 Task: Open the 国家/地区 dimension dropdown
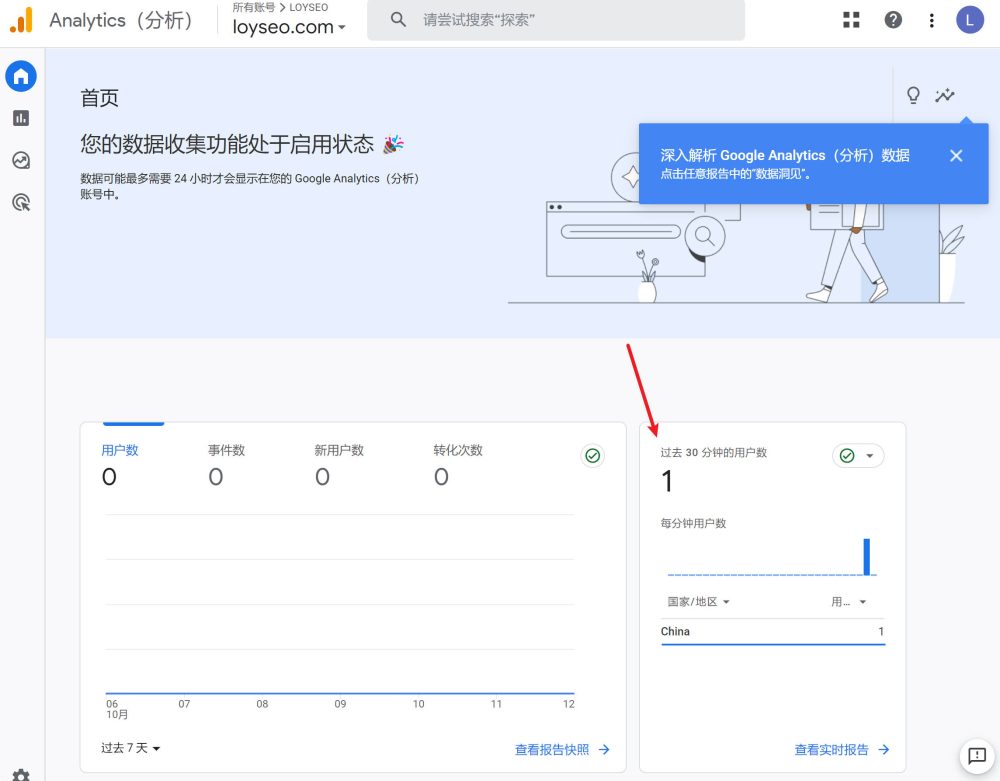[698, 601]
